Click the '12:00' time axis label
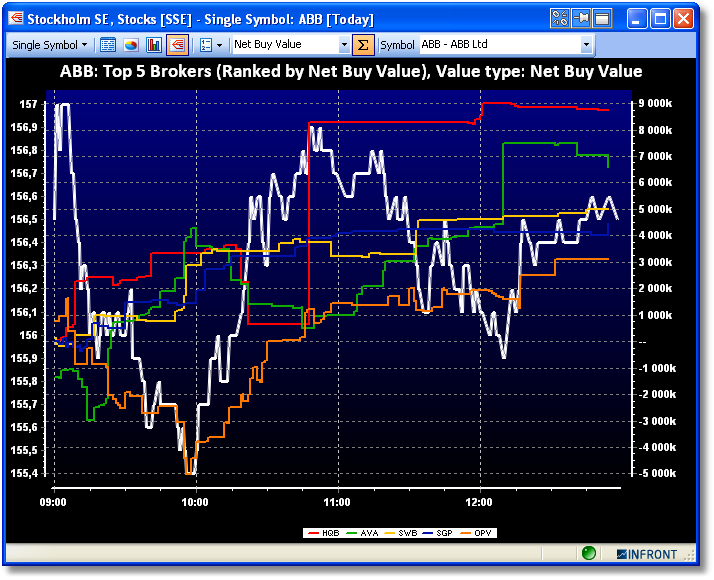The image size is (714, 580). point(479,503)
